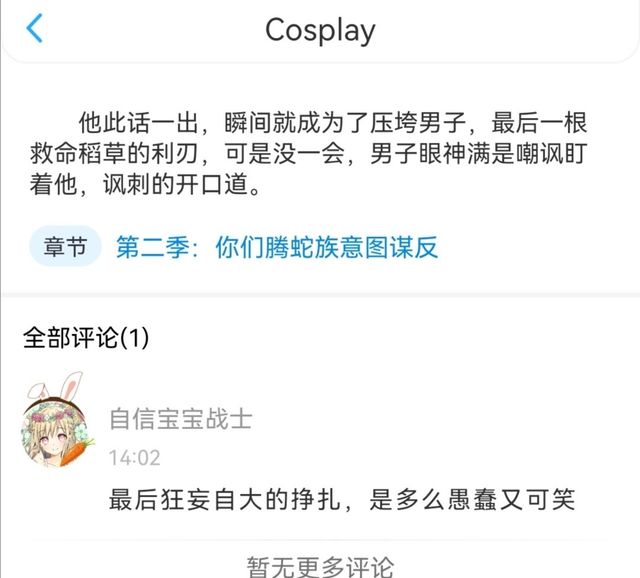
Task: Tap the (1) comment count
Action: tap(134, 338)
